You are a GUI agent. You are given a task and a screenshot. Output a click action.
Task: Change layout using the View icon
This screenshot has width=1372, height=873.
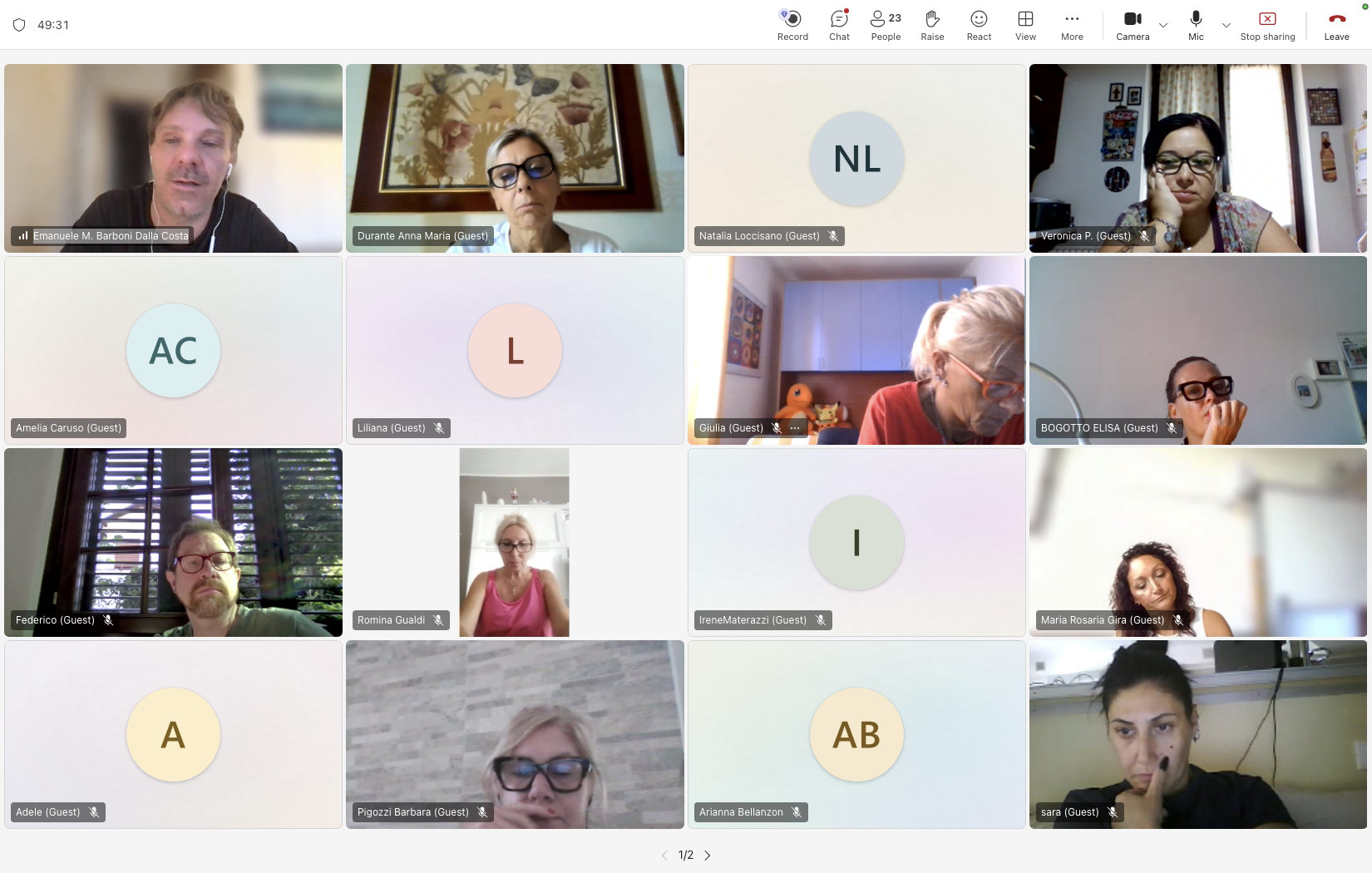click(1025, 25)
